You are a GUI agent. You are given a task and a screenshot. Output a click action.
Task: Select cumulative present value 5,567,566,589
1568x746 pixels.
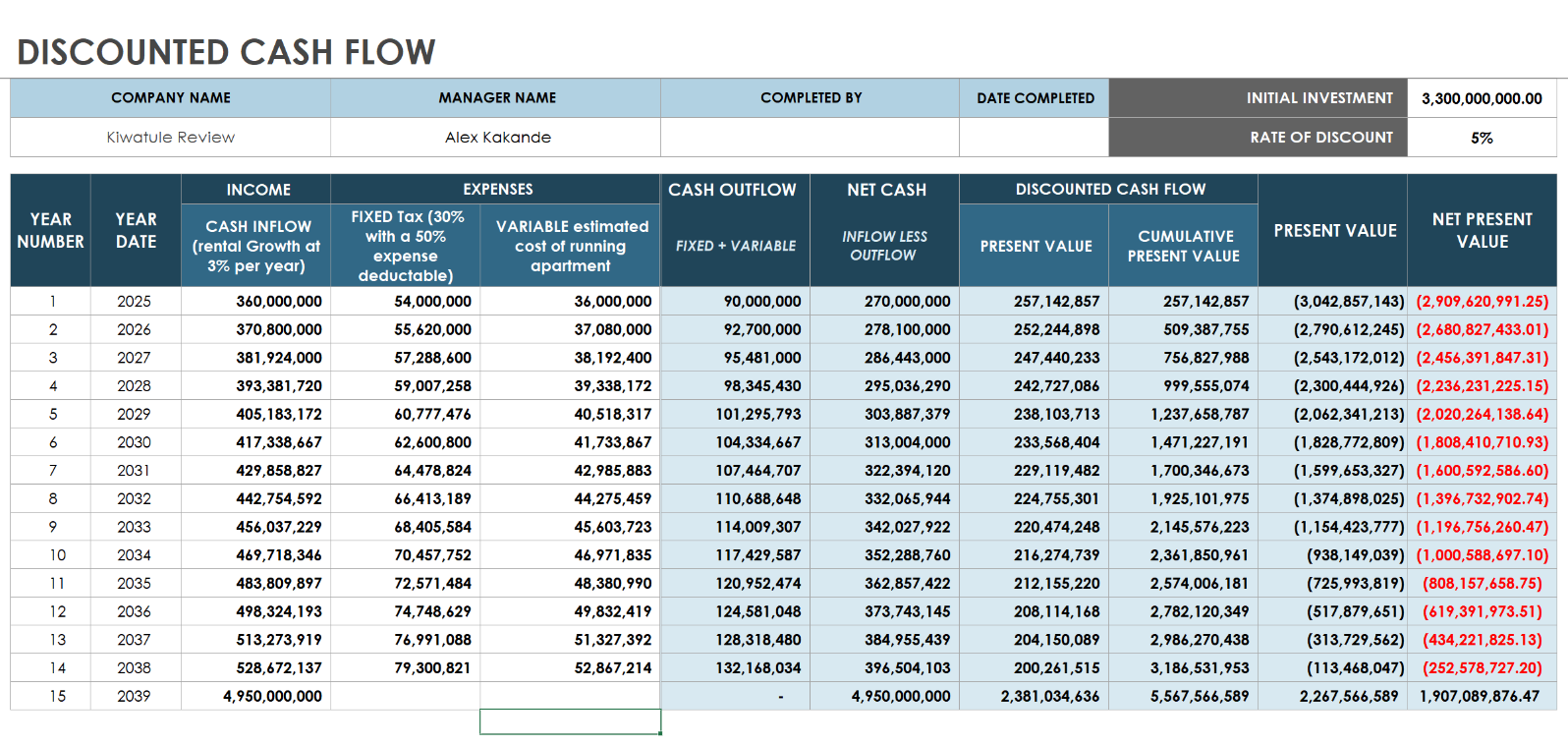(1184, 697)
